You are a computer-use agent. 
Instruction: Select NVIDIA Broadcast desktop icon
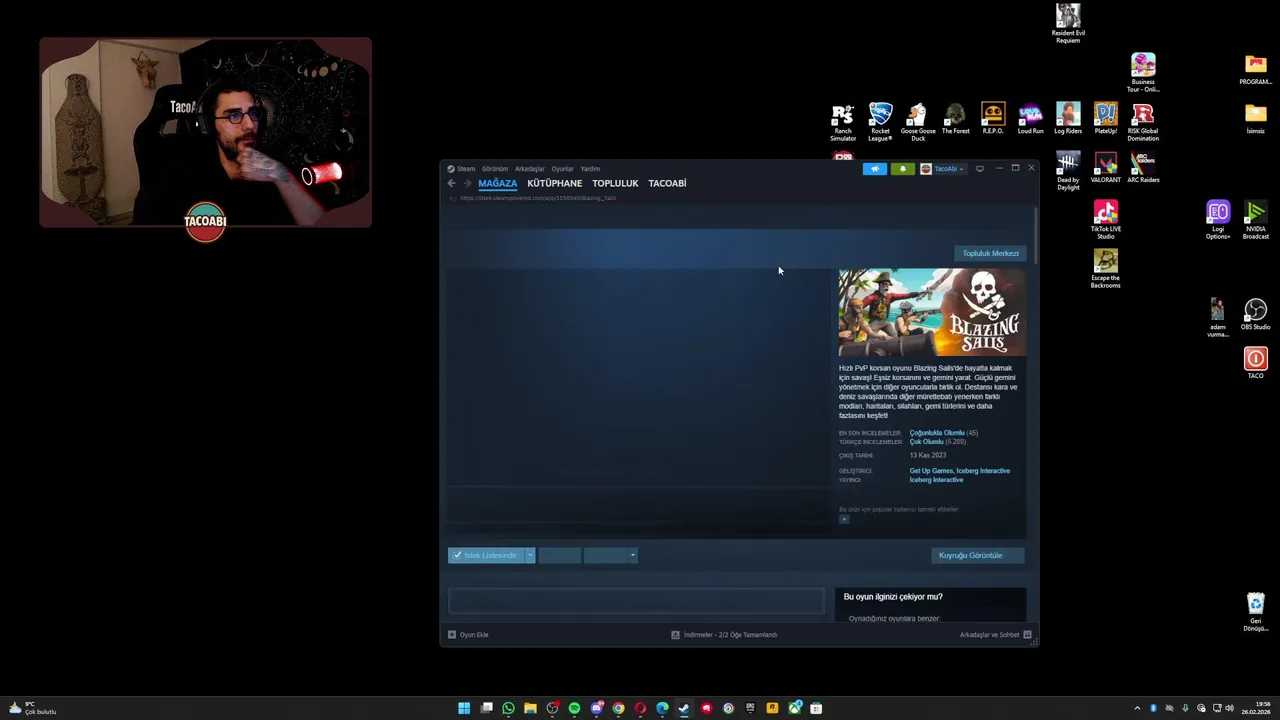coord(1256,220)
